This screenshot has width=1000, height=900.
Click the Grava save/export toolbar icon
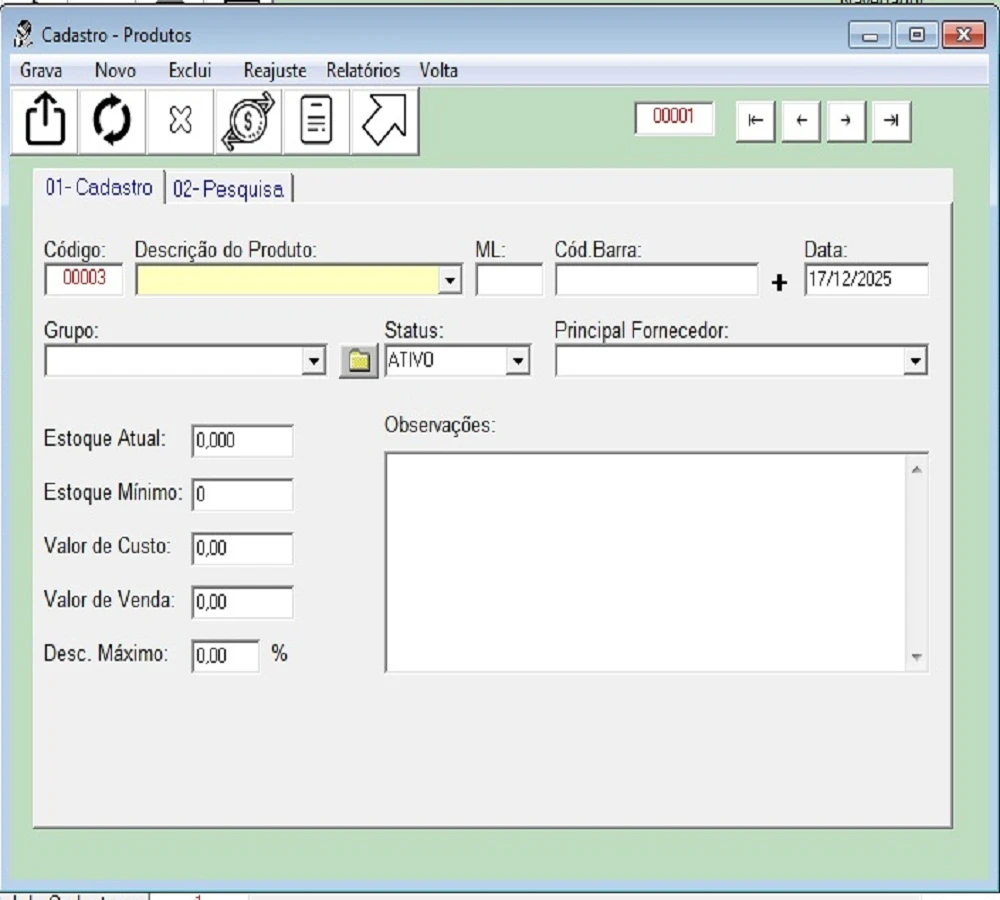tap(45, 121)
